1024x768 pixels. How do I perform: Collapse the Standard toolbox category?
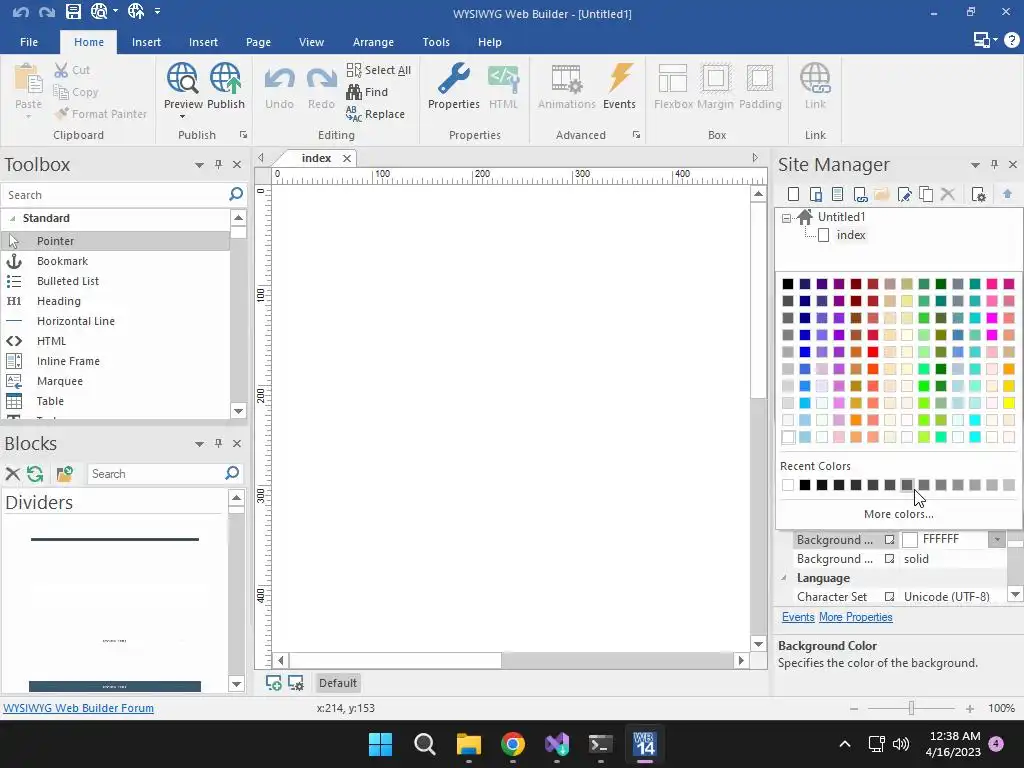pos(12,218)
